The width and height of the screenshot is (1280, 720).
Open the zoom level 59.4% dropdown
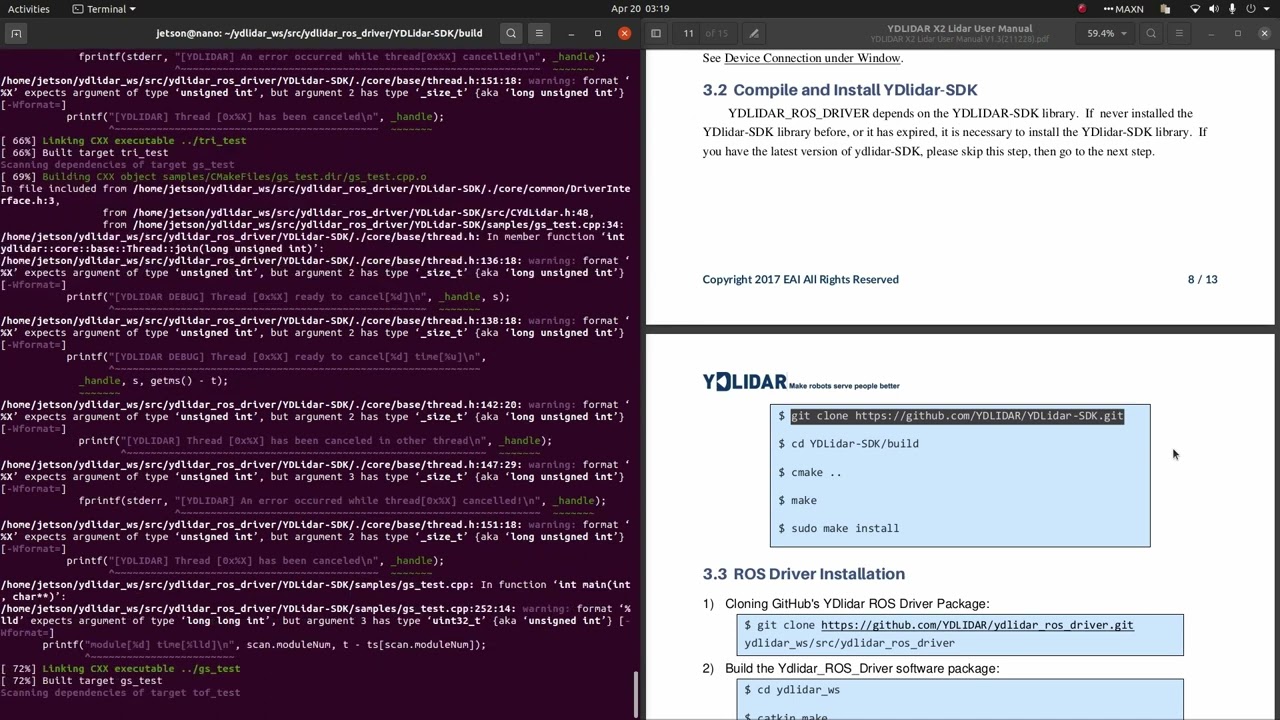(x=1107, y=33)
